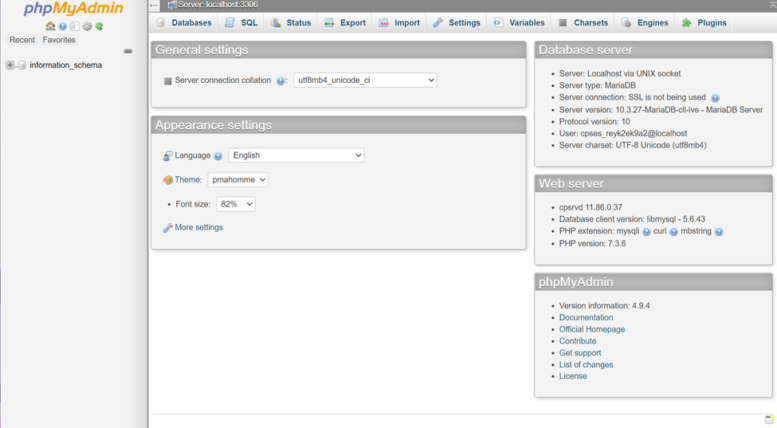Screen dimensions: 777x428
Task: Open Theme dropdown showing pmahomme
Action: [x=238, y=180]
